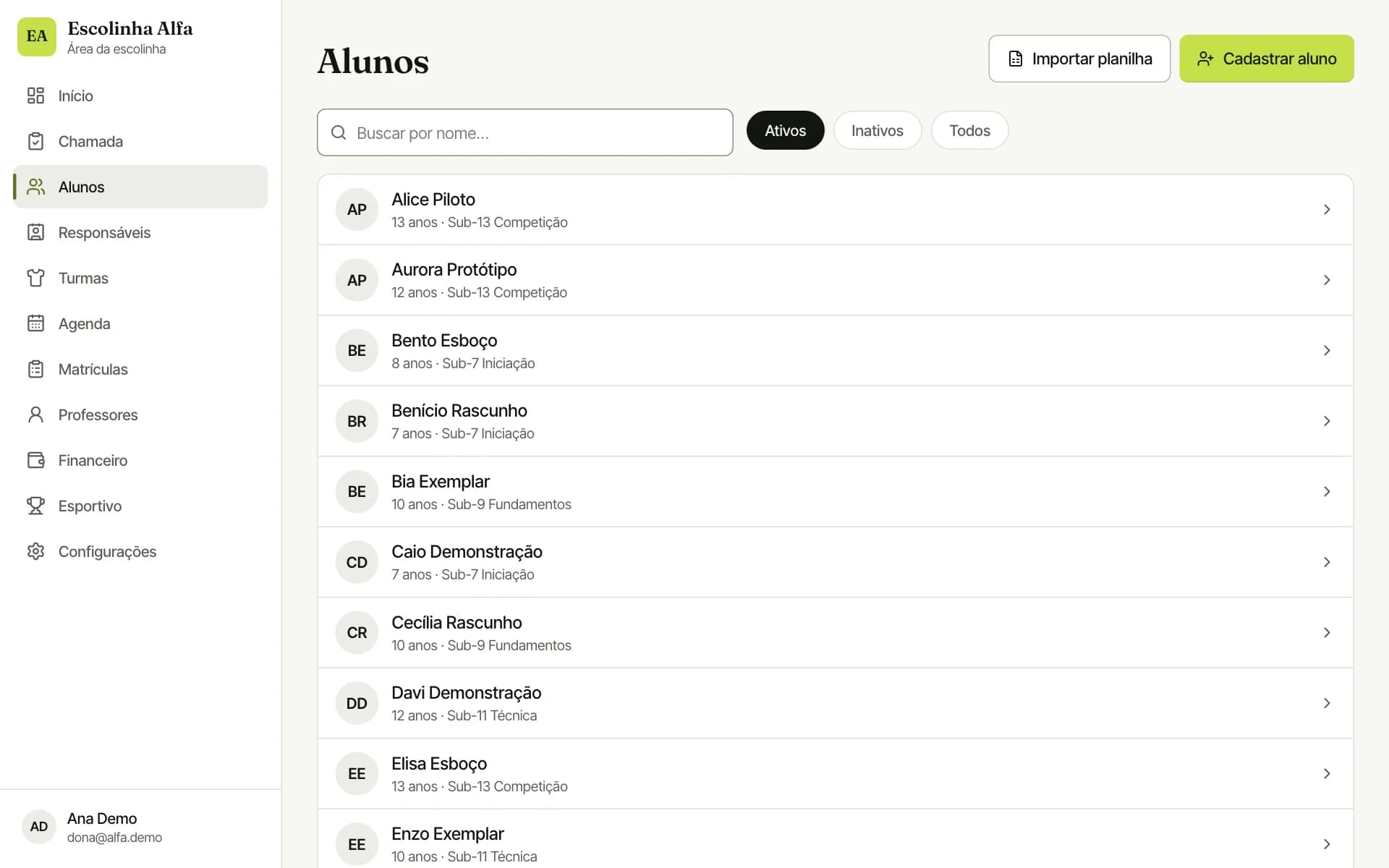Screen dimensions: 1389x868
Task: Click Escolinha Alfa title
Action: [x=130, y=28]
